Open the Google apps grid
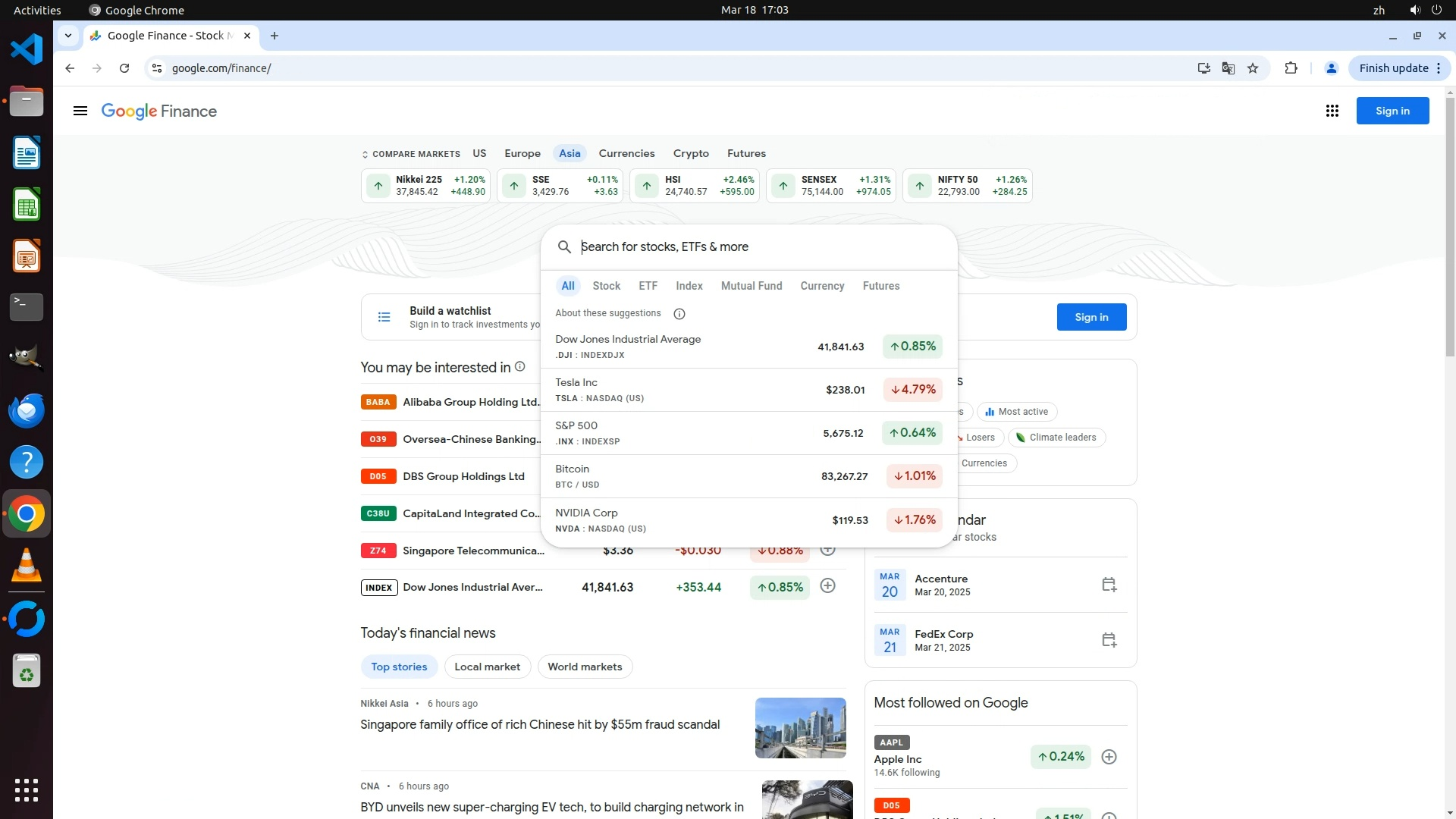Image resolution: width=1456 pixels, height=819 pixels. click(x=1332, y=111)
